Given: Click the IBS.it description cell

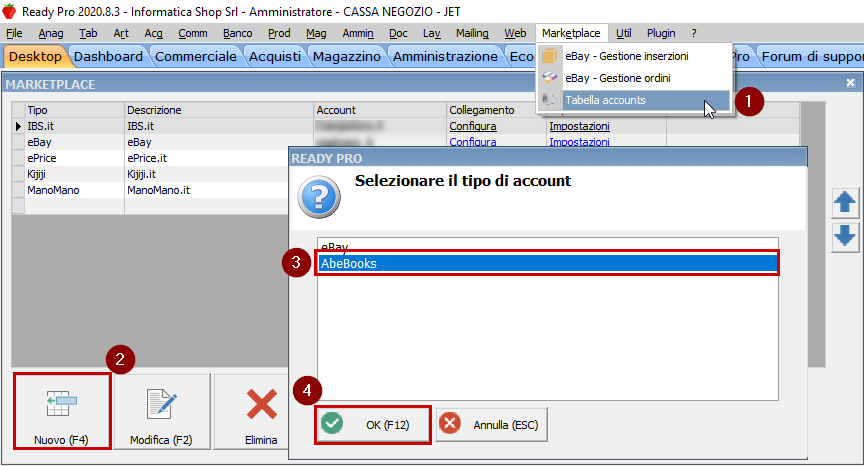Looking at the screenshot, I should (219, 126).
